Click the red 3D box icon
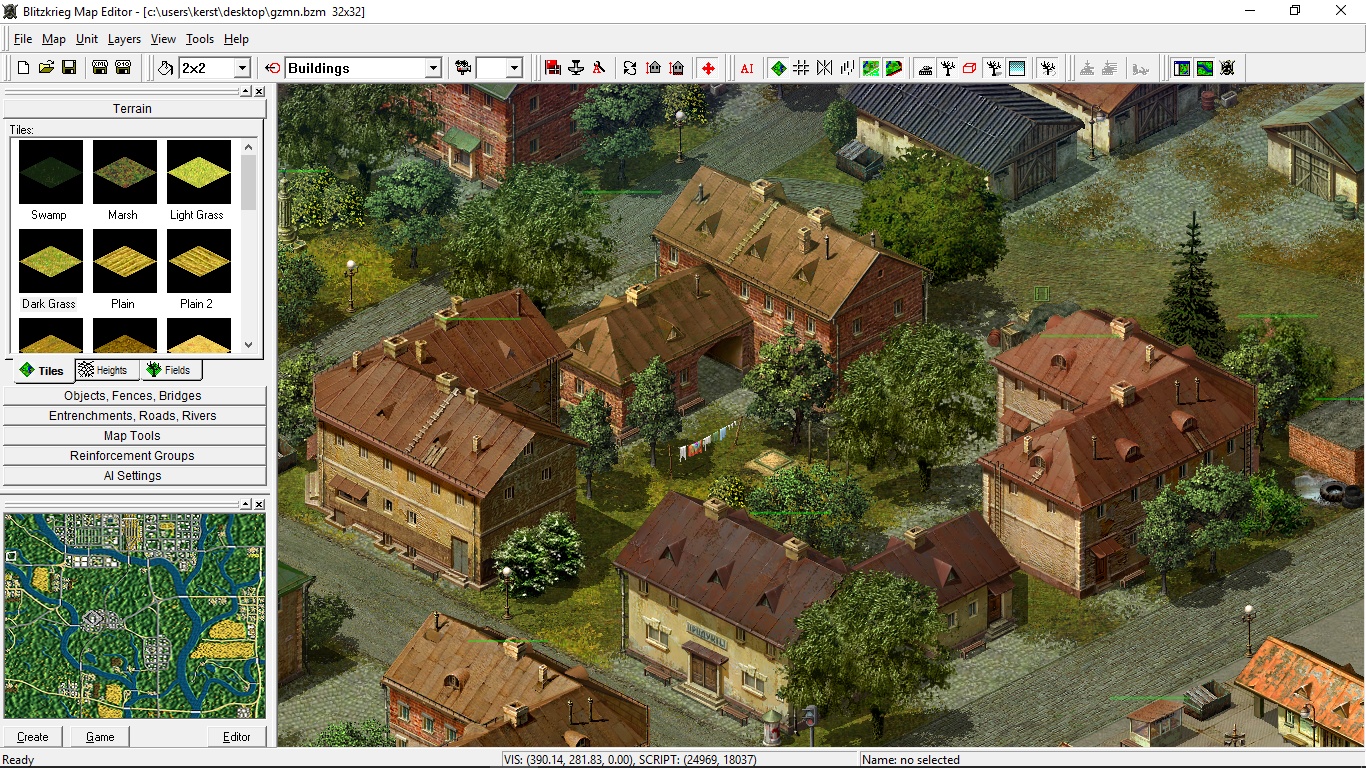This screenshot has height=768, width=1366. tap(970, 68)
